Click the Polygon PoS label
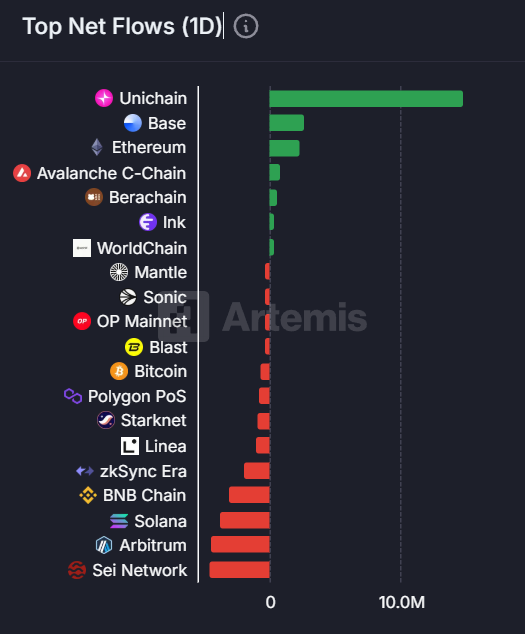The height and width of the screenshot is (634, 525). pos(137,396)
